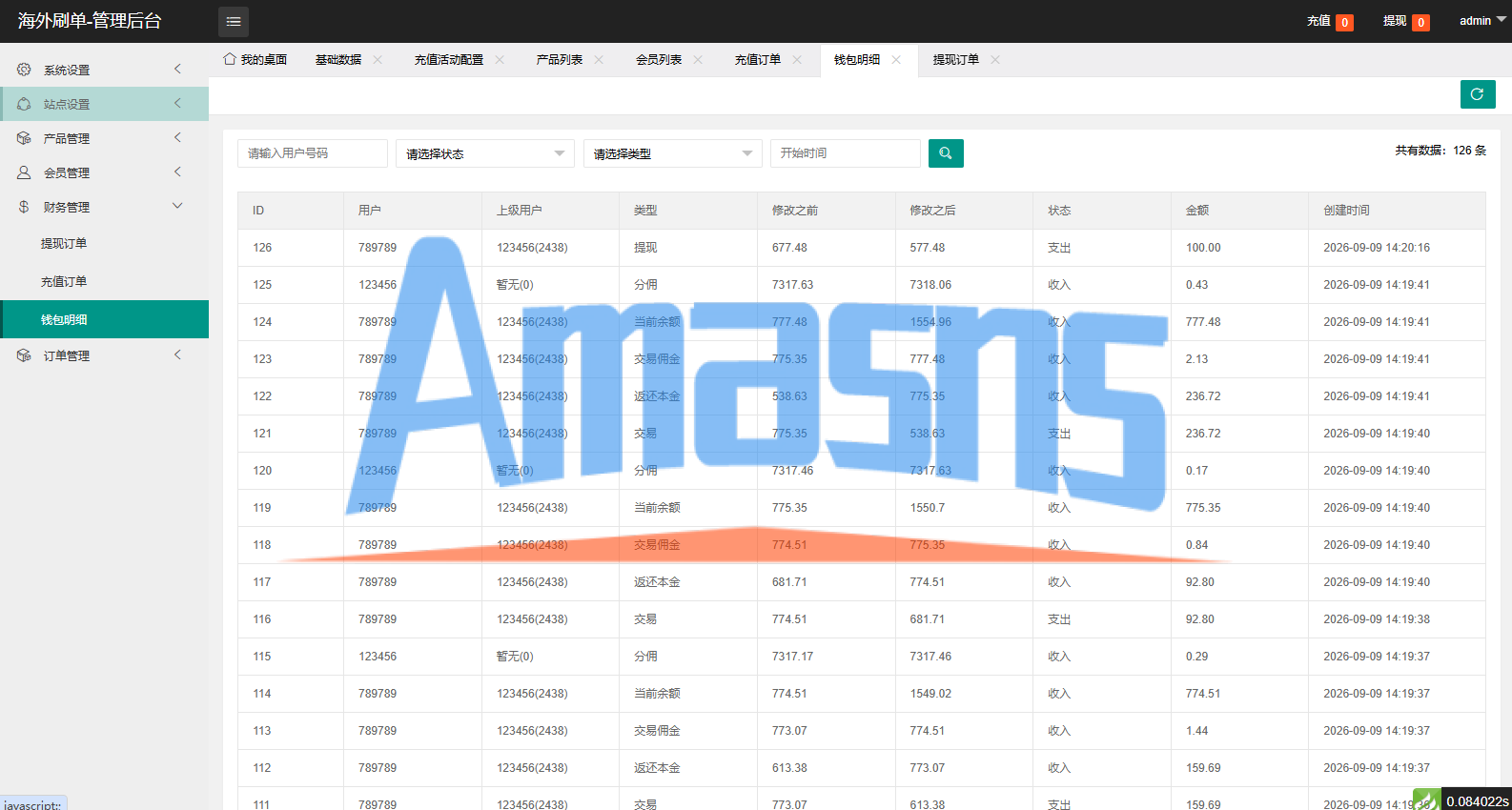Image resolution: width=1512 pixels, height=810 pixels.
Task: Click the 财务管理 dollar icon
Action: pyautogui.click(x=24, y=207)
